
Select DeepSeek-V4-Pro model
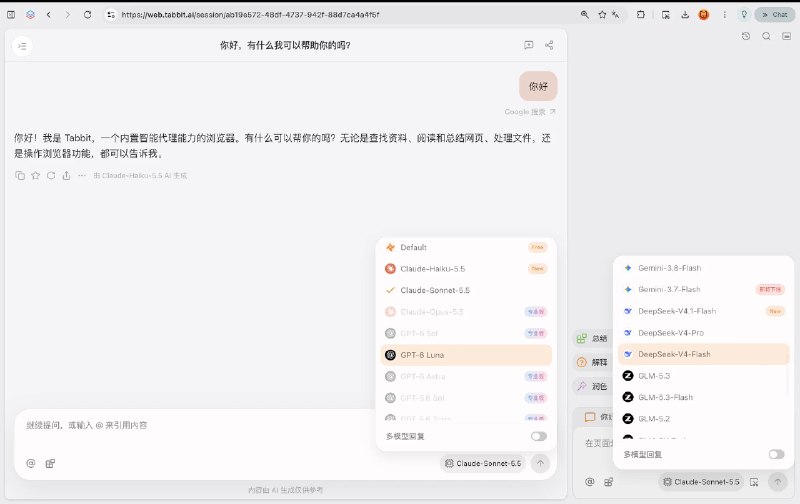click(704, 333)
